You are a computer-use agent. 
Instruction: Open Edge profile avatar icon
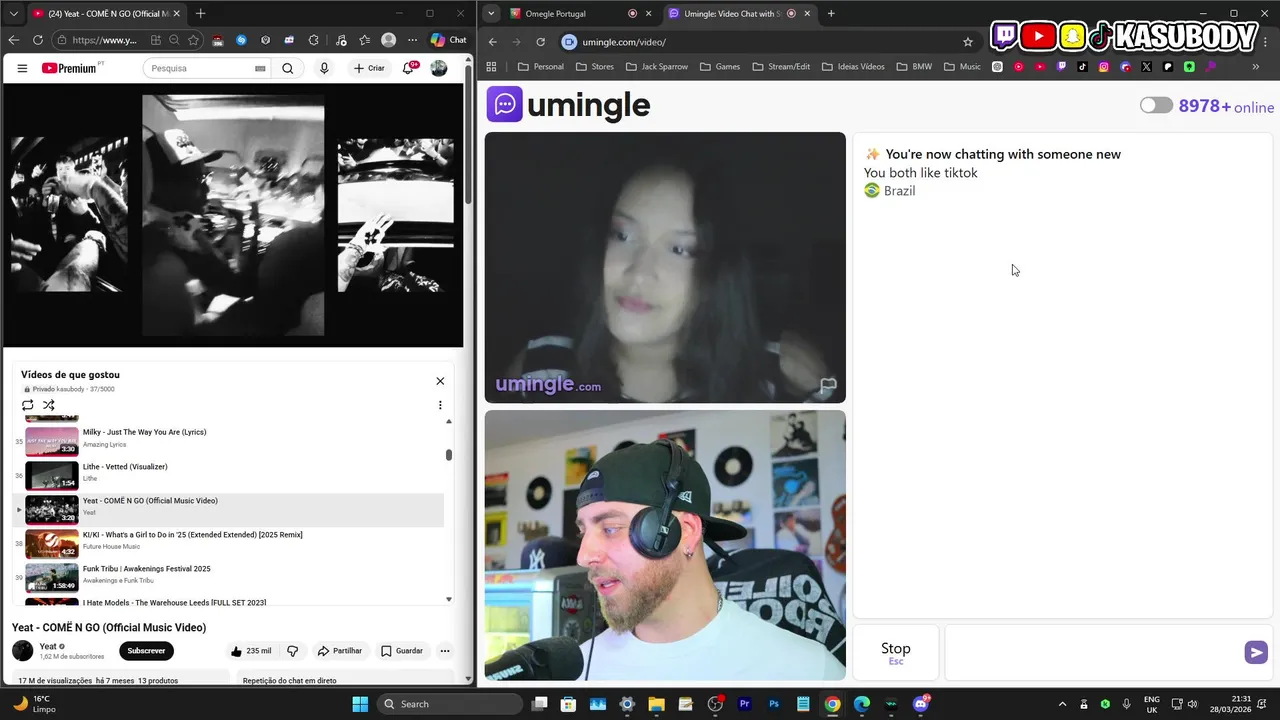pos(388,40)
